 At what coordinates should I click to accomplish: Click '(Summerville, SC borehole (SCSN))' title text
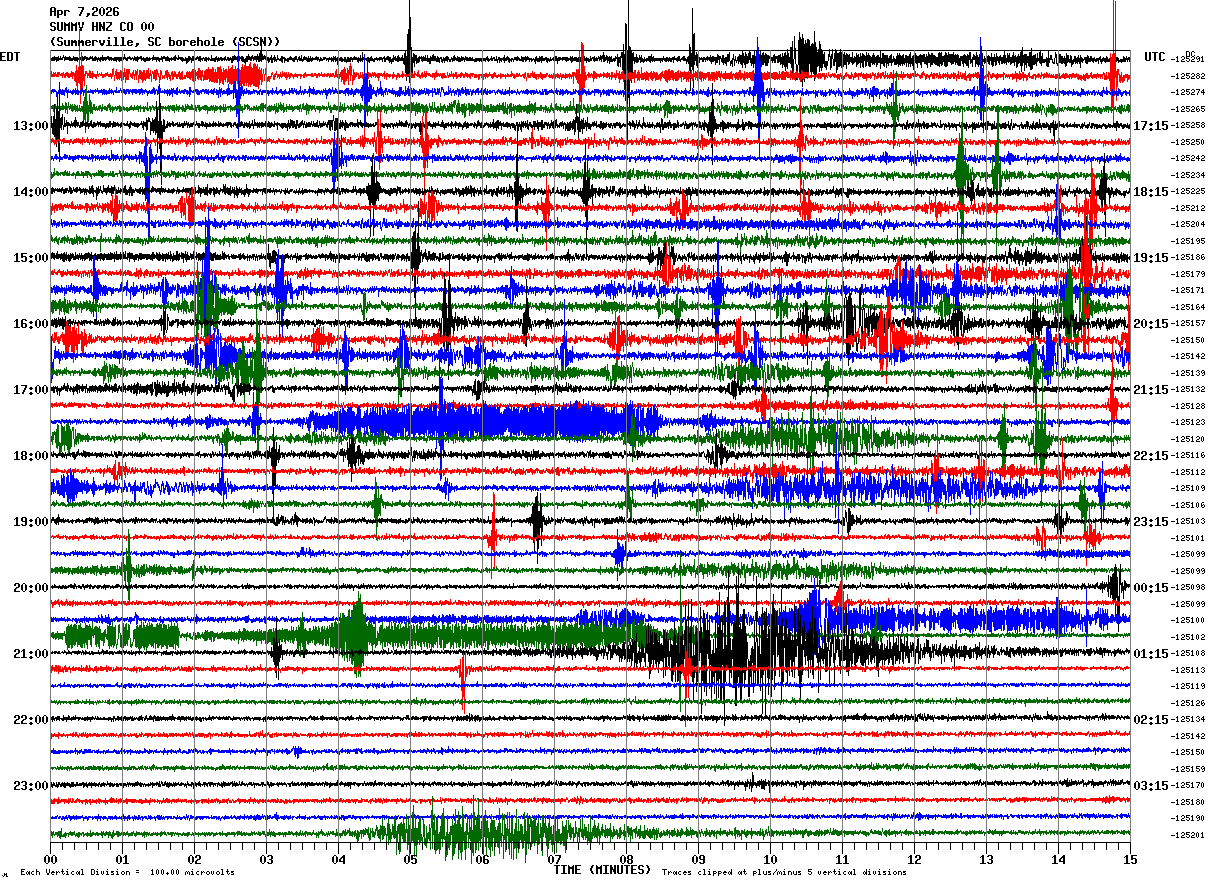(x=165, y=42)
